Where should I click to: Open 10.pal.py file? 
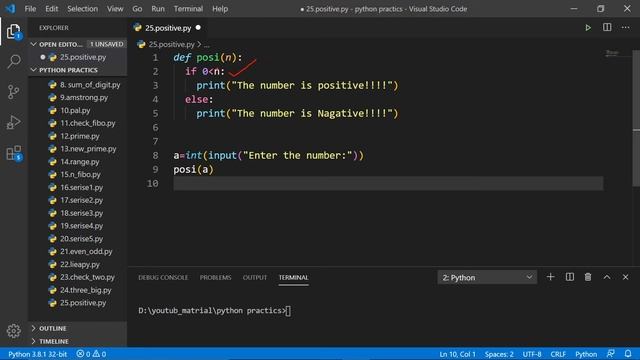(75, 111)
